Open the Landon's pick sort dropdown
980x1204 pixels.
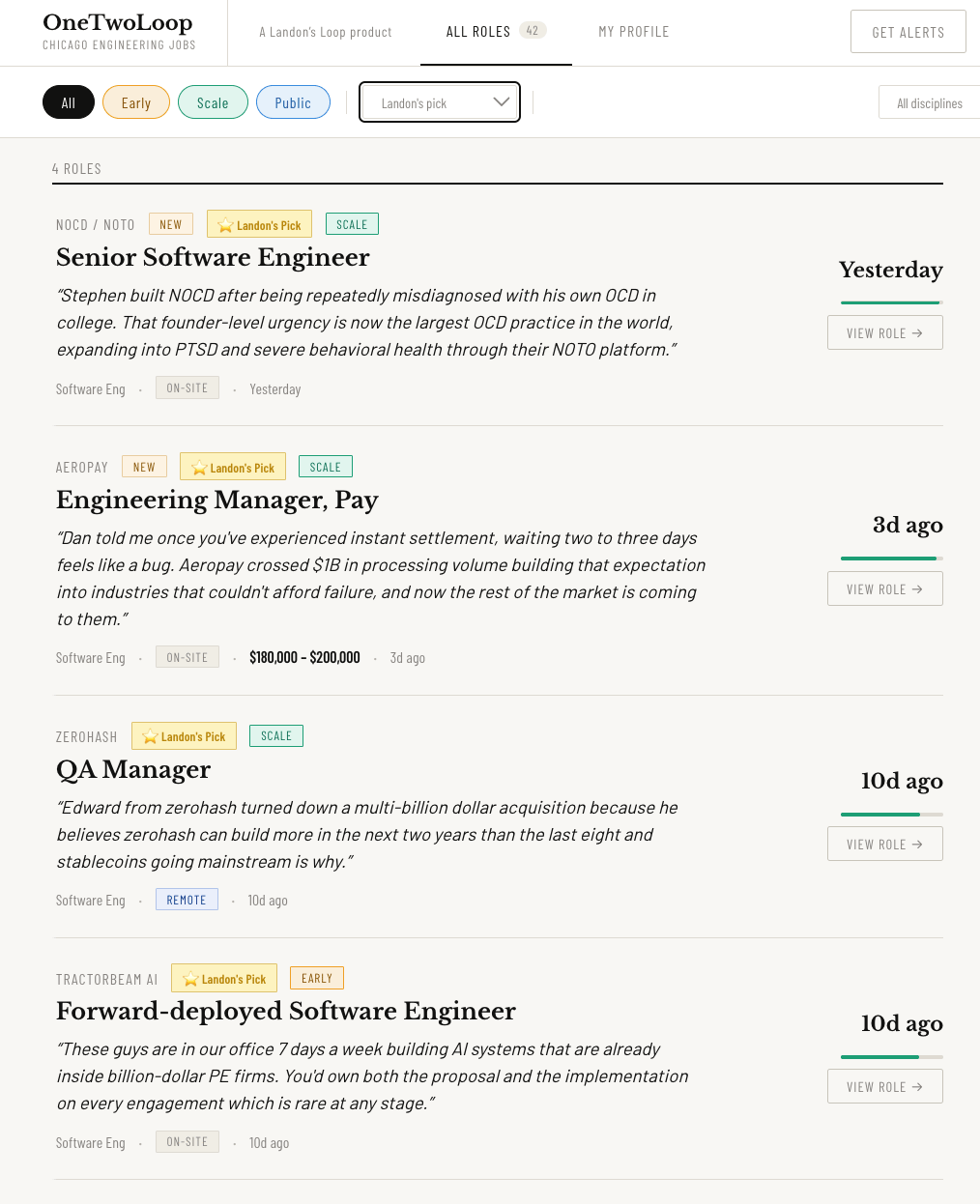point(440,102)
